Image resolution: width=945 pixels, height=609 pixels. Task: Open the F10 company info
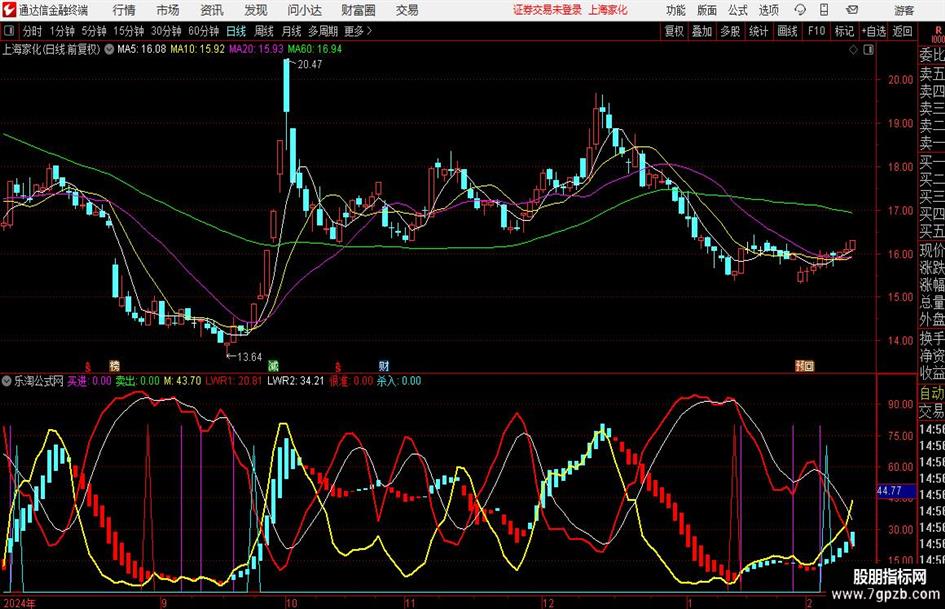817,31
